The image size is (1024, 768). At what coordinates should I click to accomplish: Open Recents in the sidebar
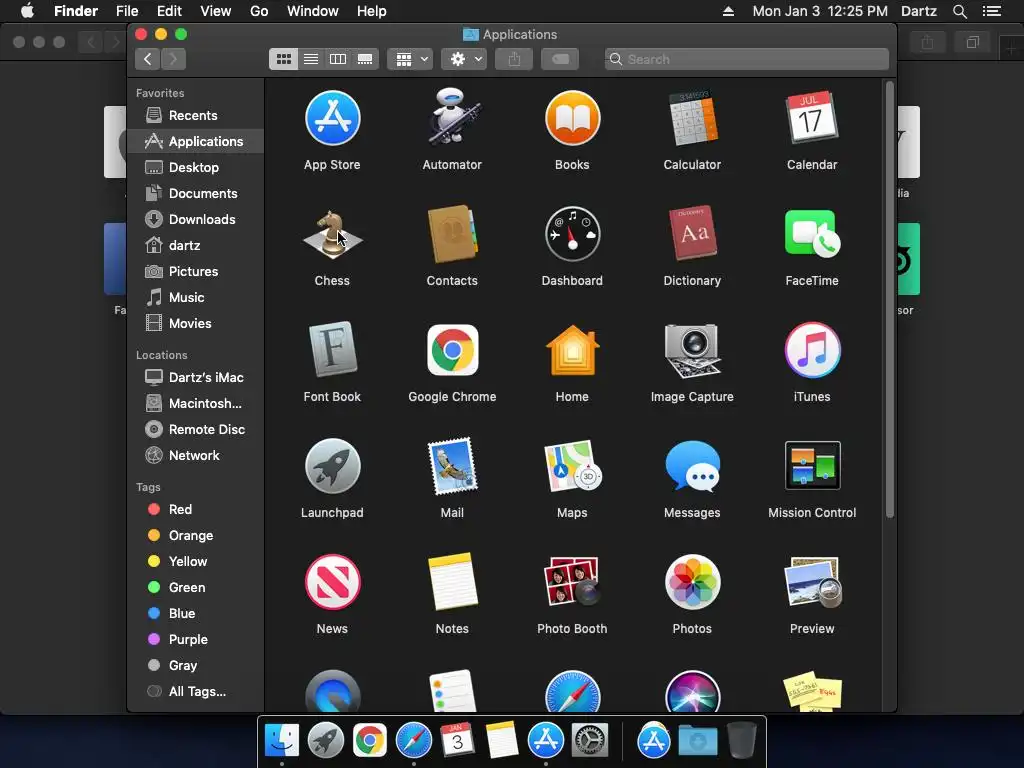[196, 116]
